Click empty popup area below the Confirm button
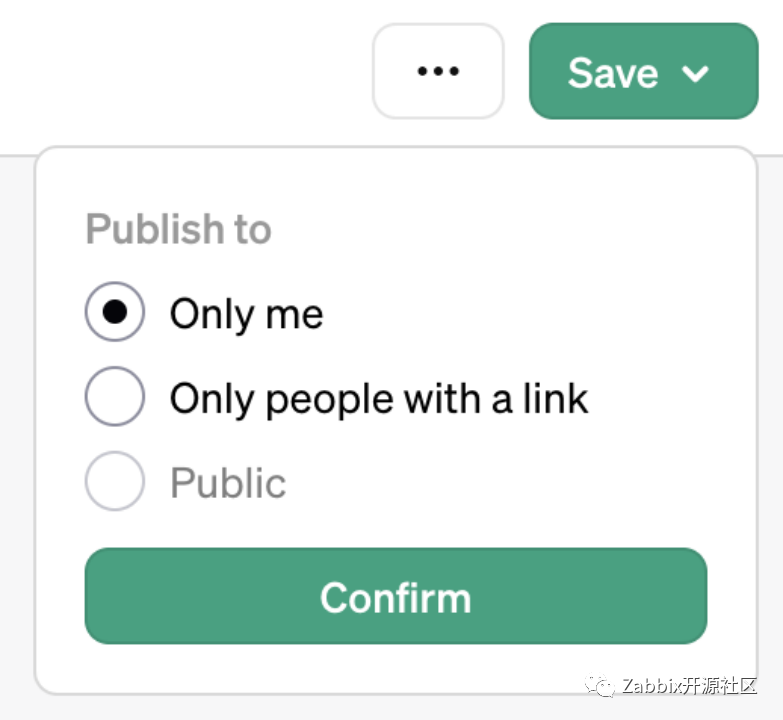The image size is (783, 720). click(300, 668)
